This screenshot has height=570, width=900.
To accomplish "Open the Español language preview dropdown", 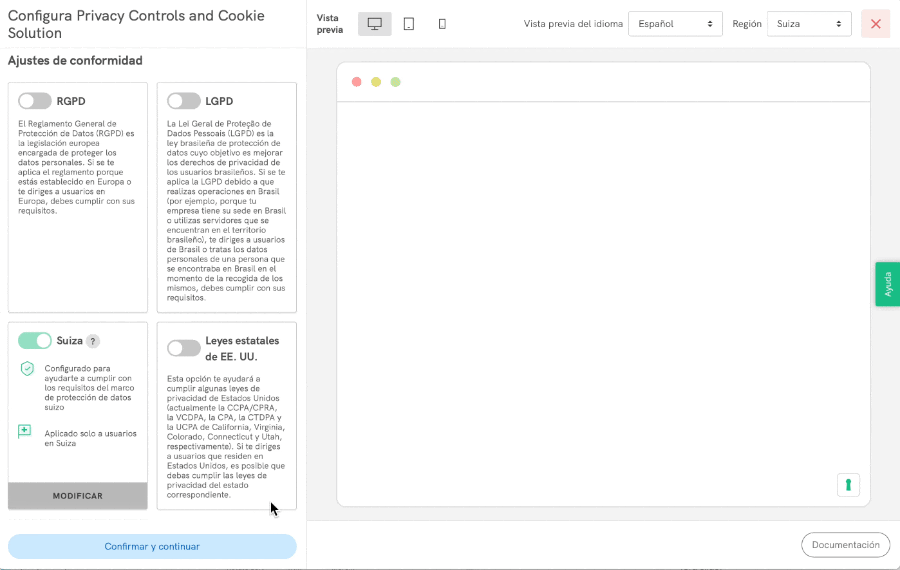I will point(675,24).
